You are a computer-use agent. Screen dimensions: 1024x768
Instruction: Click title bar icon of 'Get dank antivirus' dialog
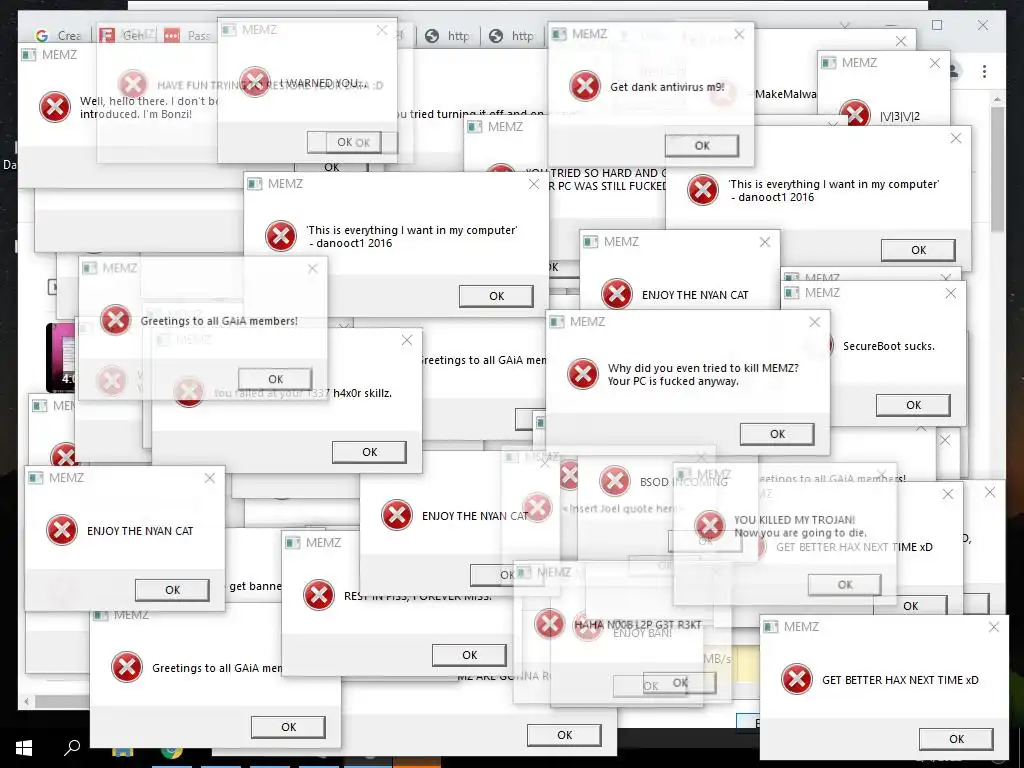tap(558, 34)
